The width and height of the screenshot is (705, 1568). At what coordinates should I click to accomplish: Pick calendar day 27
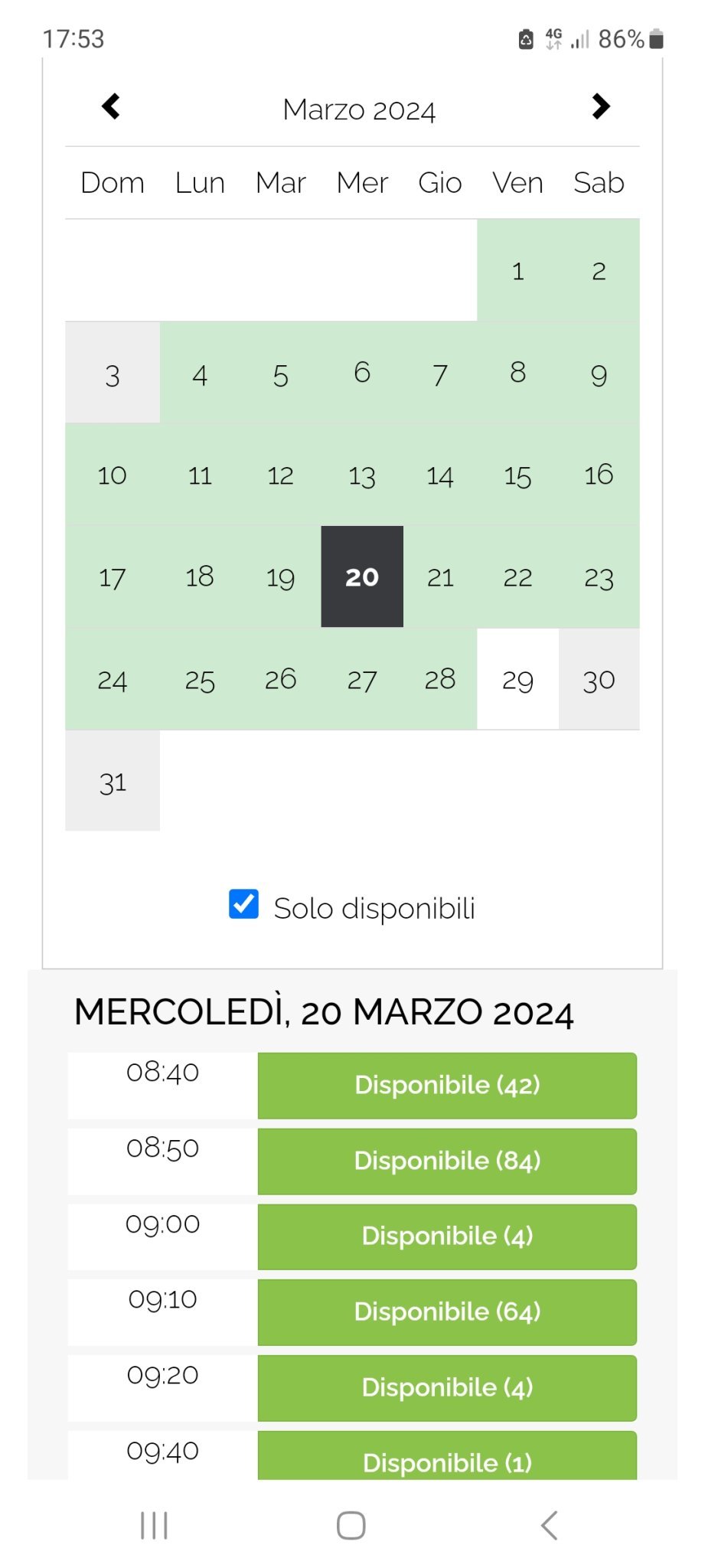[362, 679]
